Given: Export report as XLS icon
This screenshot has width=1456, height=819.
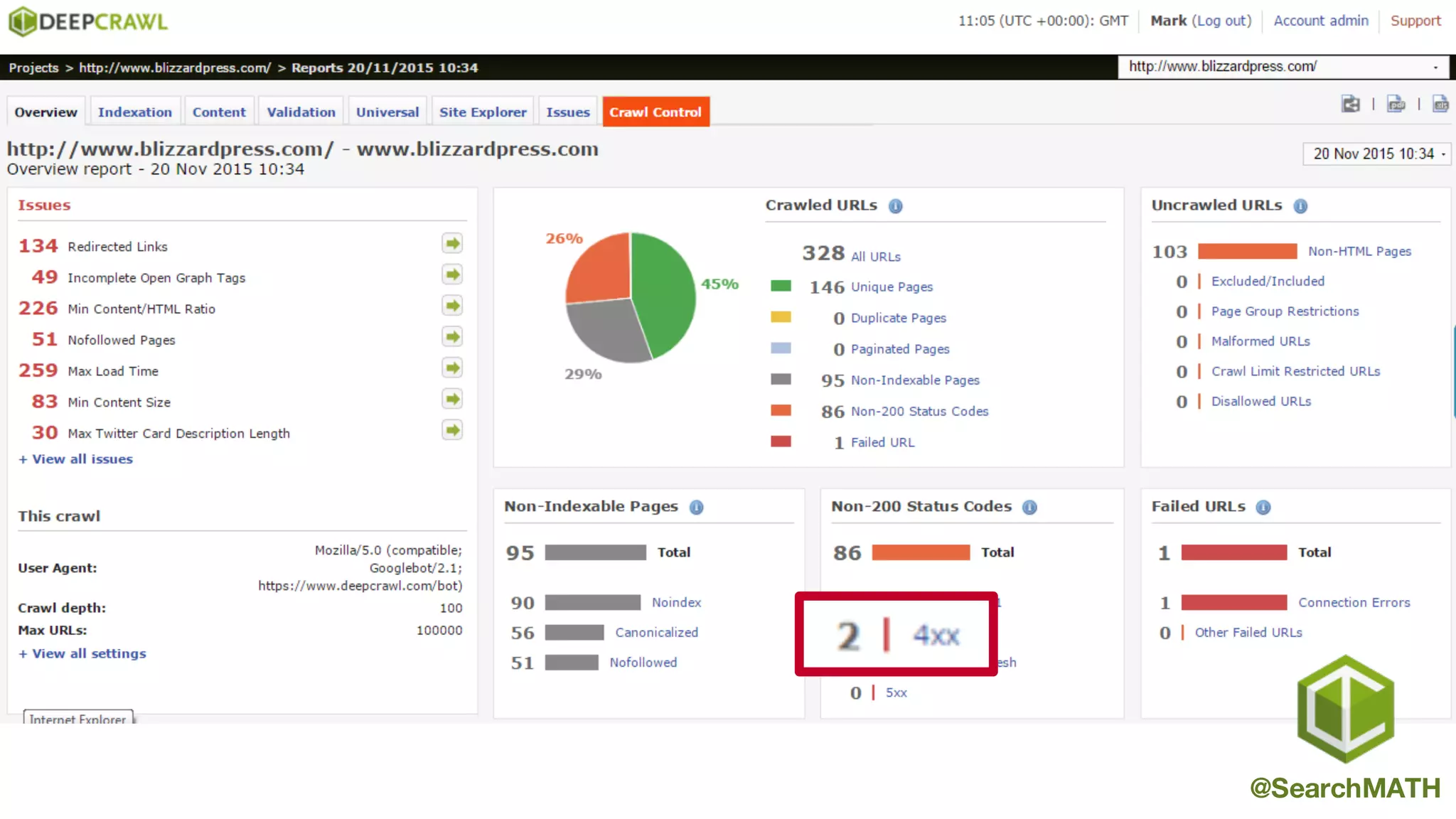Looking at the screenshot, I should click(x=1440, y=104).
